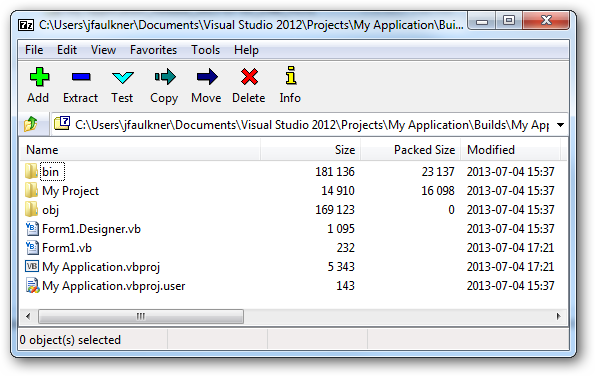The height and width of the screenshot is (376, 595).
Task: Click packed size value 23 137
Action: (x=438, y=172)
